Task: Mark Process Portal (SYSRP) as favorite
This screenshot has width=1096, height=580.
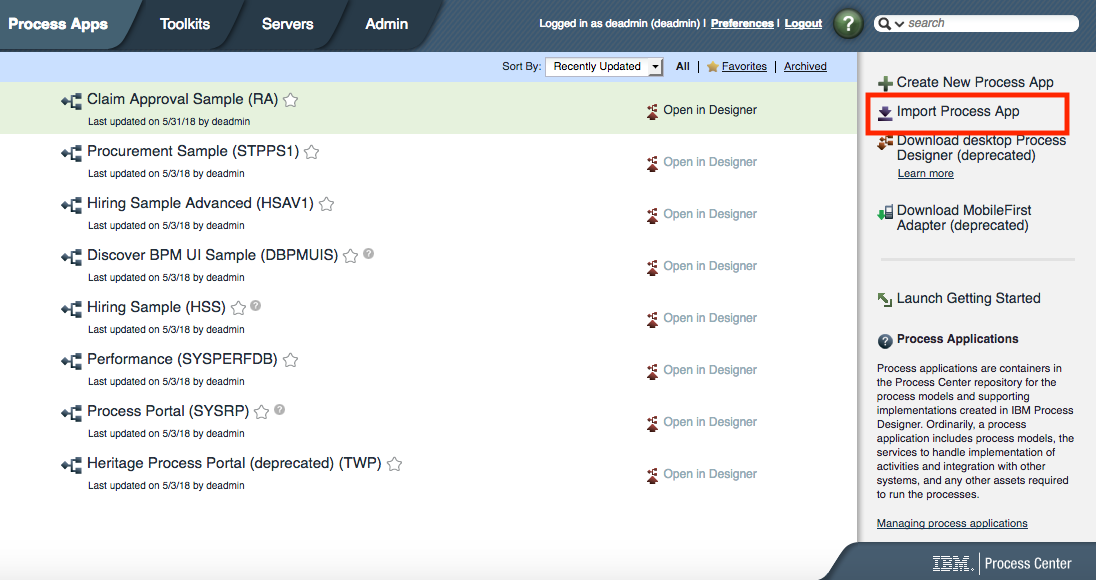Action: 261,412
